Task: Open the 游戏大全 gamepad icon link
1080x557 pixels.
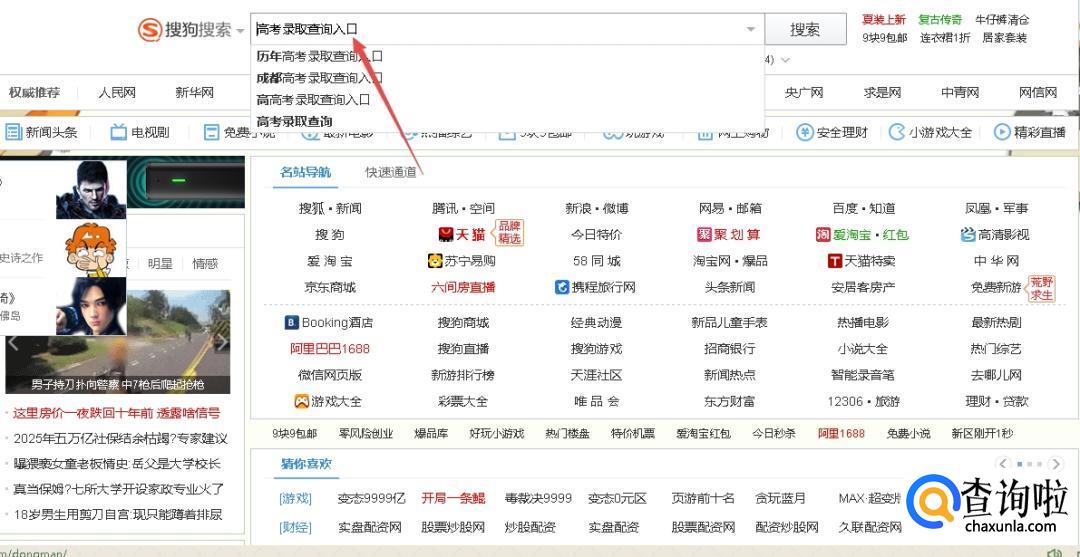Action: pos(301,401)
